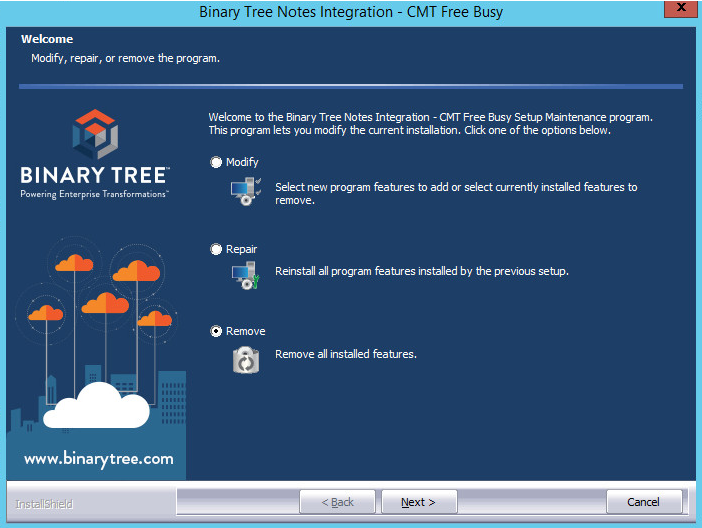Click the www.binarytree.com text

click(x=98, y=459)
